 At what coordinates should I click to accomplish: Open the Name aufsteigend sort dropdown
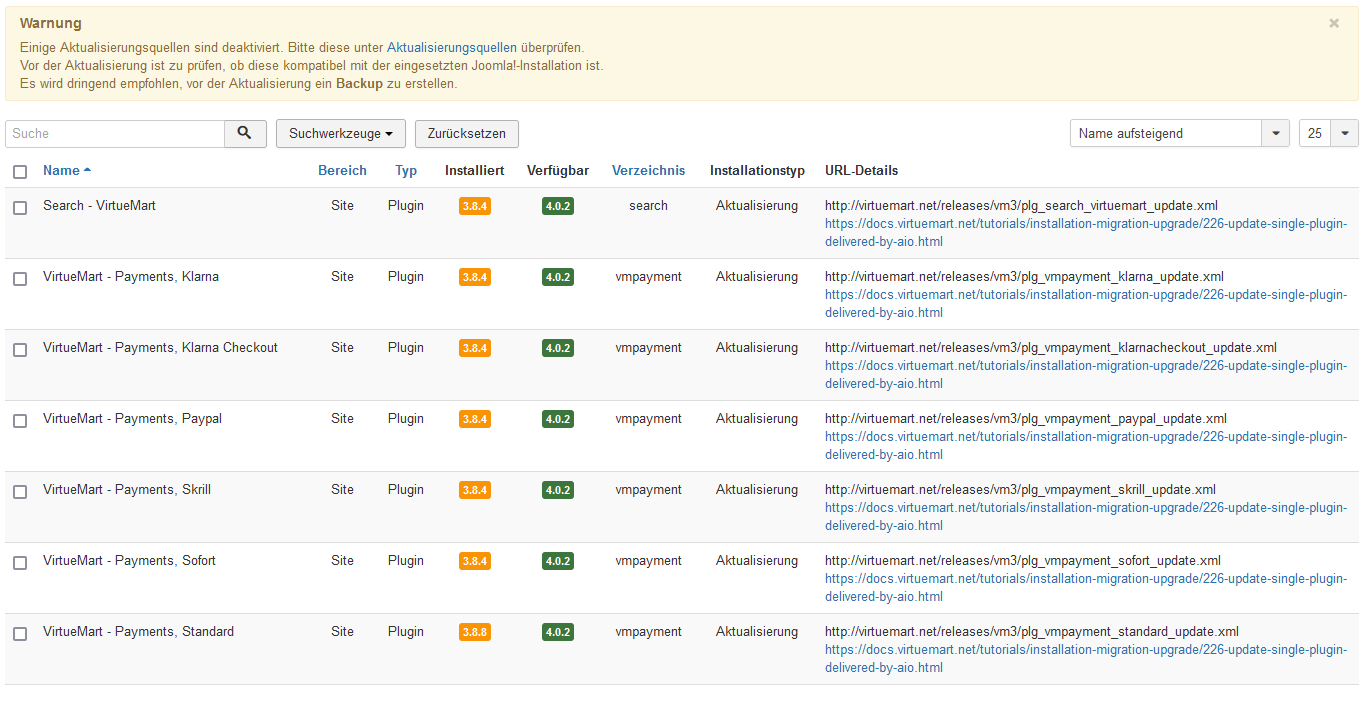point(1179,134)
